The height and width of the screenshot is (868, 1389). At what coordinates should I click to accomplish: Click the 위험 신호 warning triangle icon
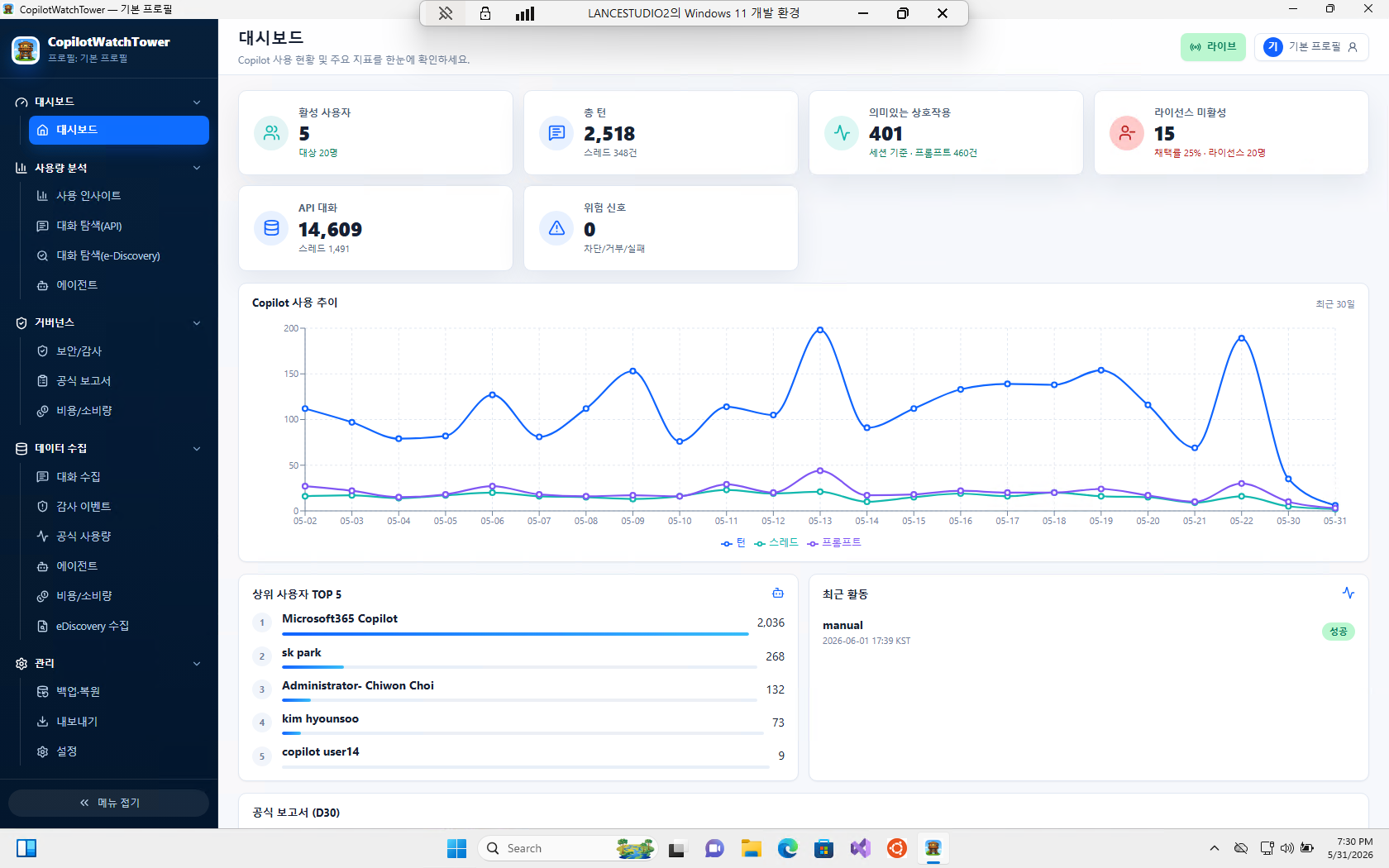pos(556,228)
